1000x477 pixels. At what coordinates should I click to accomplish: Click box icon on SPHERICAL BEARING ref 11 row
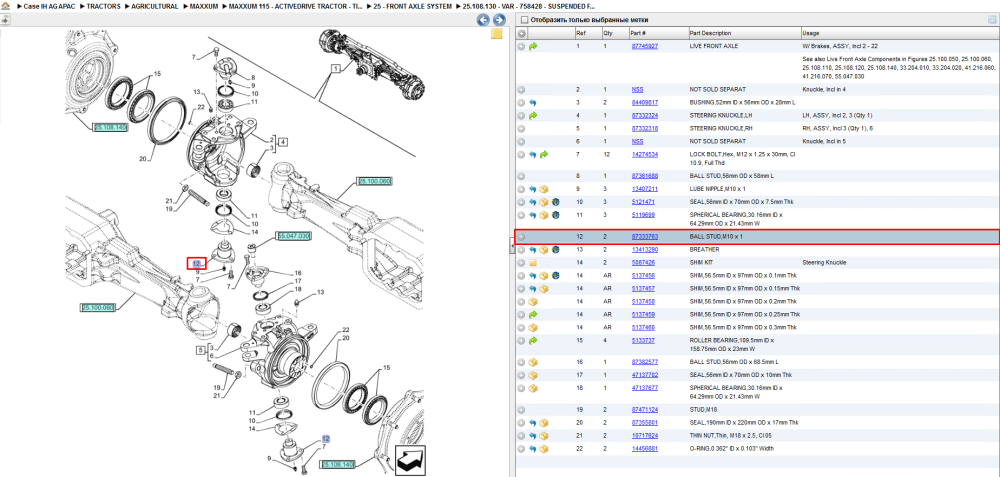pos(545,215)
